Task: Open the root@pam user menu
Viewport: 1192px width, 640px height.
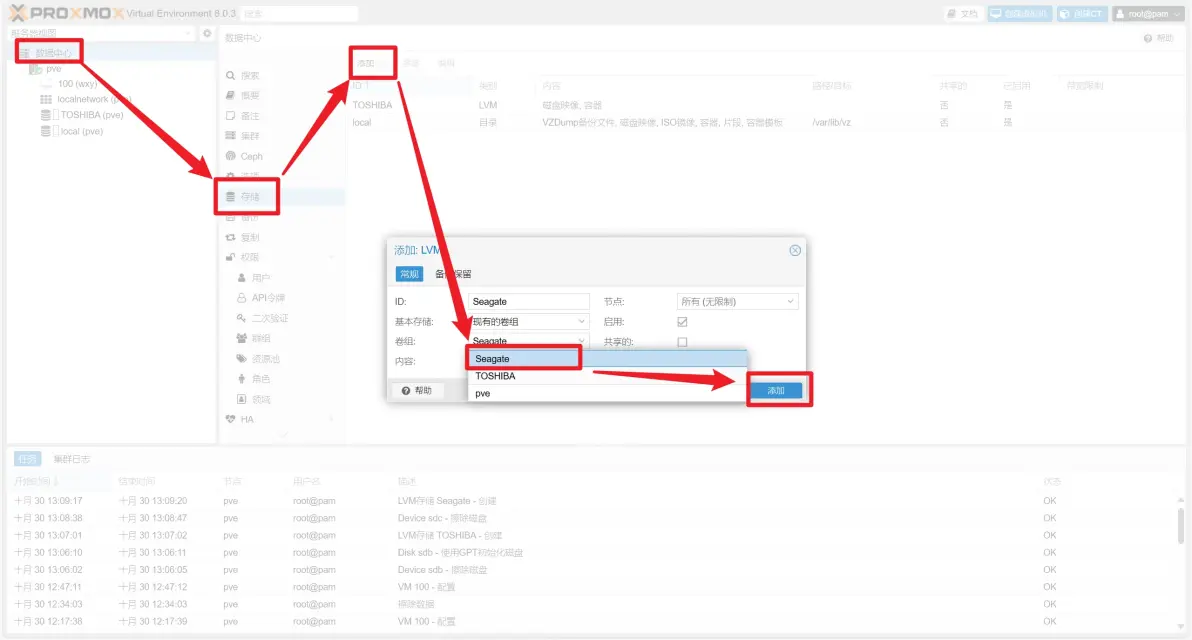Action: point(1151,13)
